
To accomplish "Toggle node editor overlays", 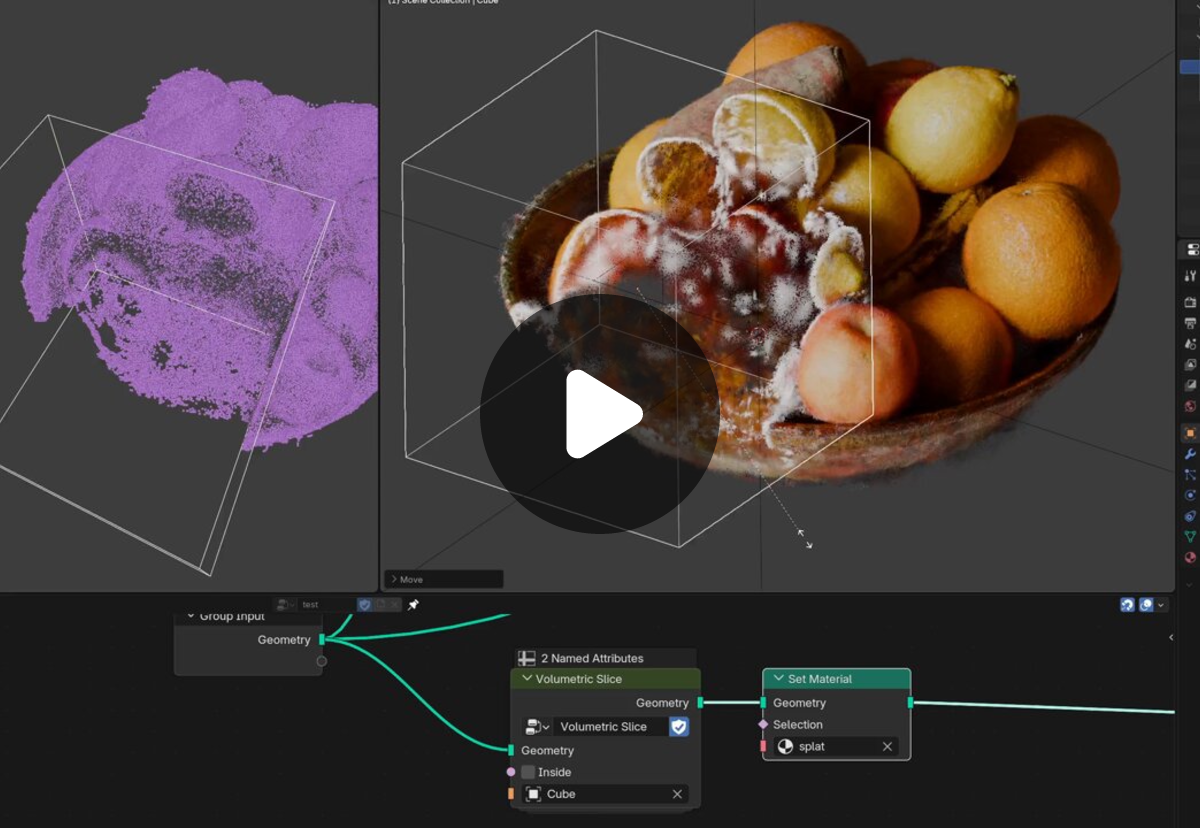I will (x=1146, y=605).
